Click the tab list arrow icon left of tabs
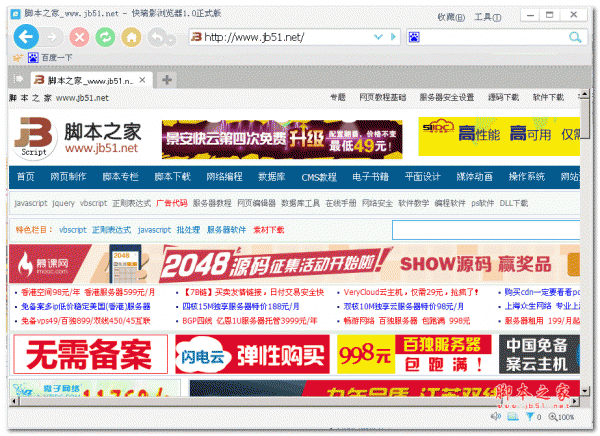The width and height of the screenshot is (600, 436). [x=18, y=79]
